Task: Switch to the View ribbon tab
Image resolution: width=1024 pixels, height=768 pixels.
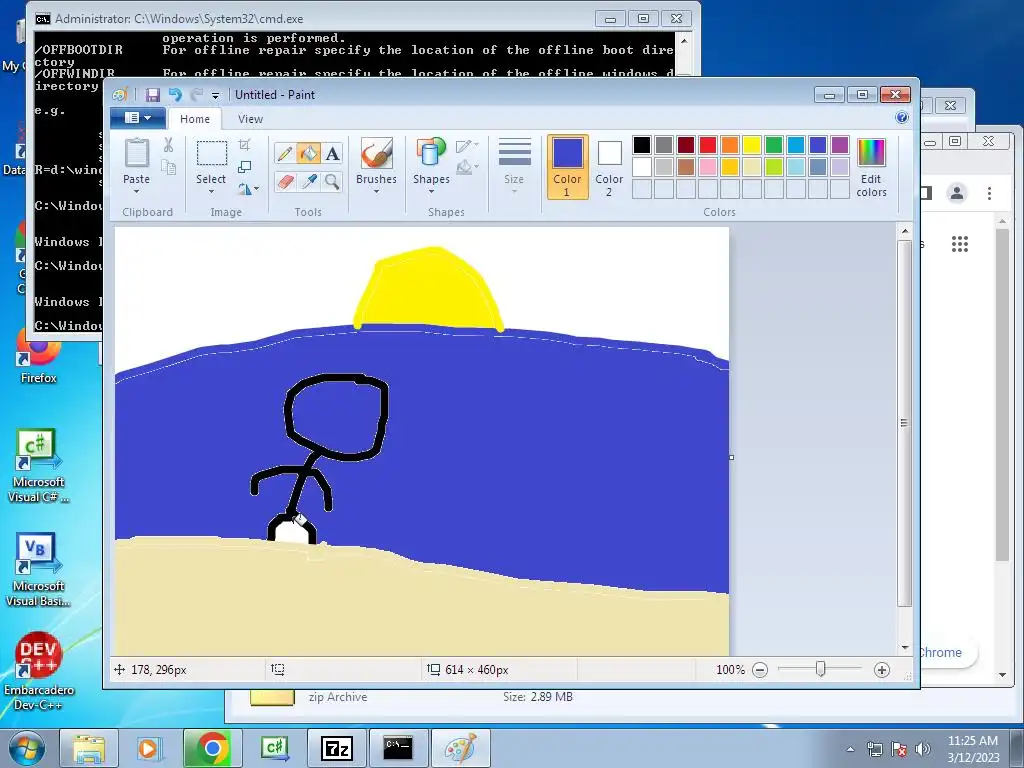Action: [x=250, y=119]
